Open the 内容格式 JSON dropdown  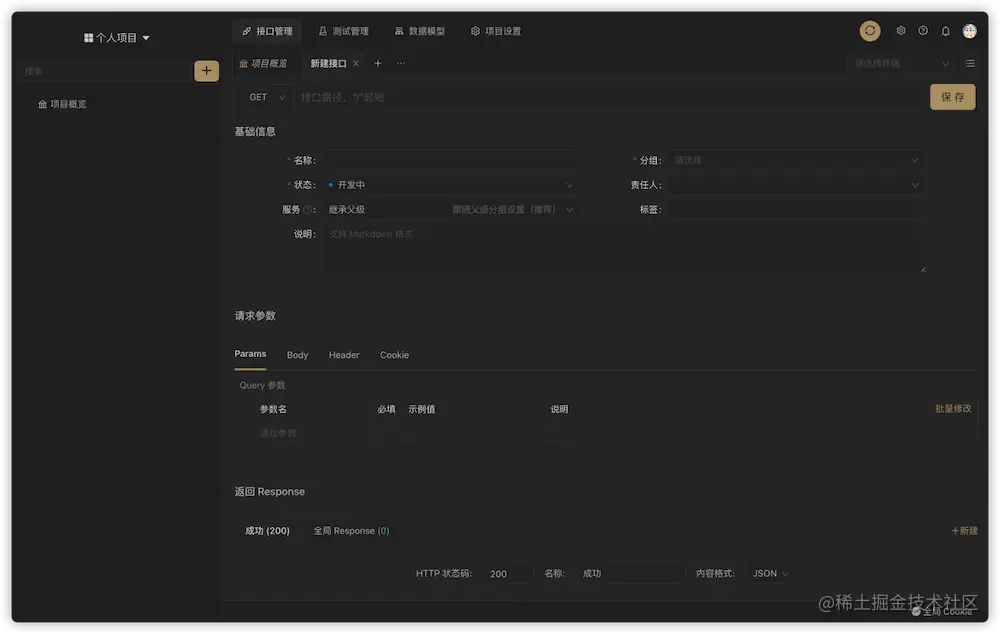(768, 573)
